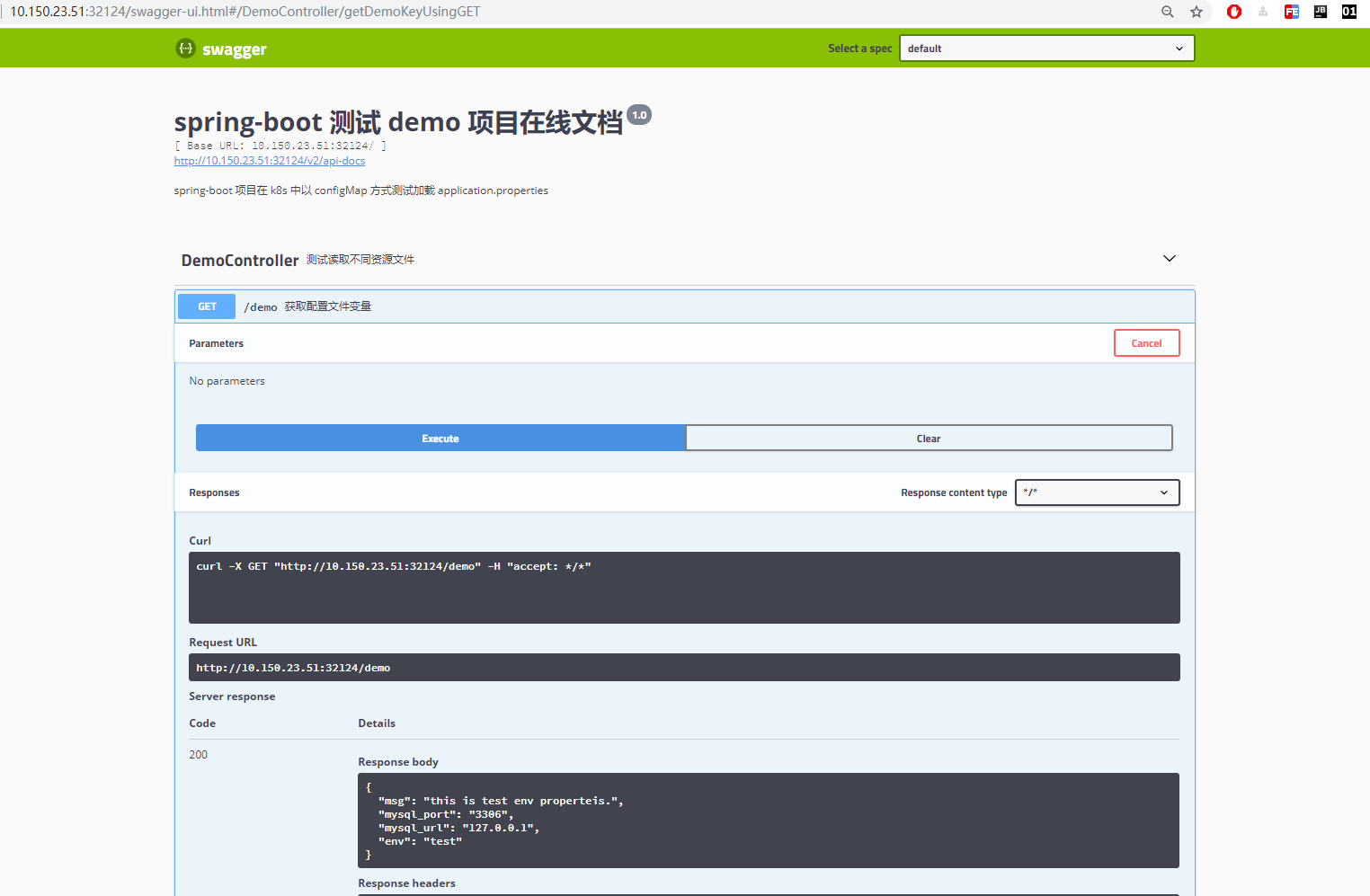This screenshot has height=896, width=1370.
Task: Collapse the DemoController section chevron
Action: point(1169,258)
